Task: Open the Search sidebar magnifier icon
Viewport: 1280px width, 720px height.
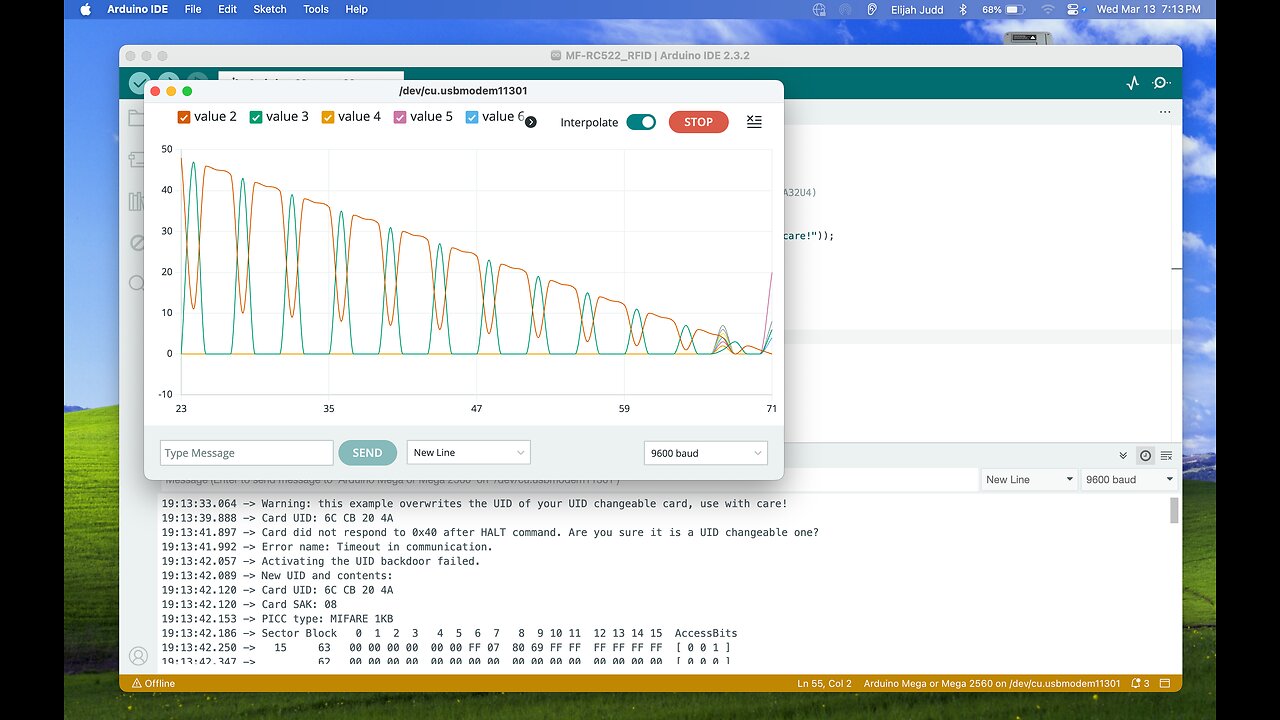Action: pyautogui.click(x=137, y=284)
